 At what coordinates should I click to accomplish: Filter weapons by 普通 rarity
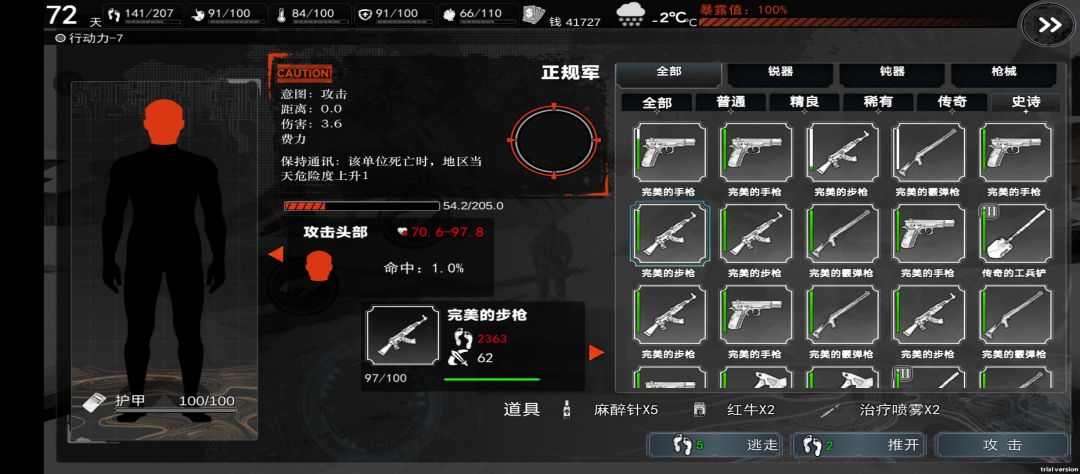pos(731,102)
